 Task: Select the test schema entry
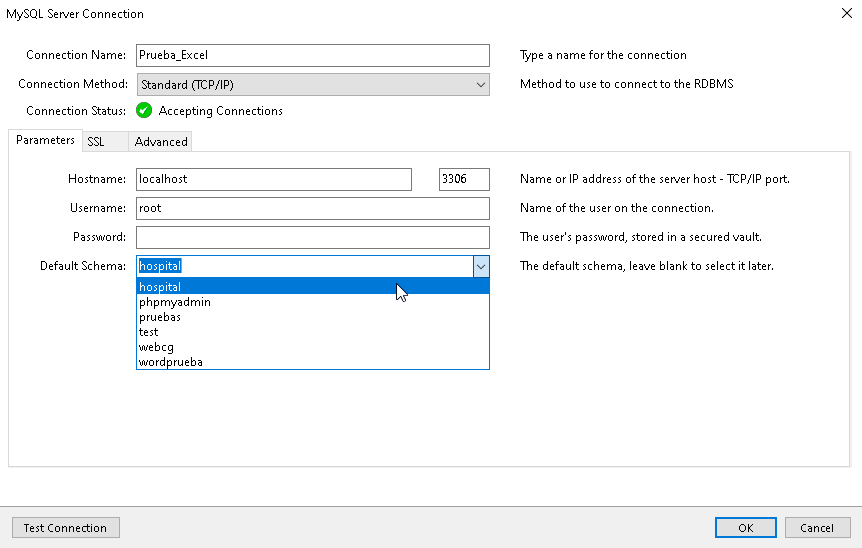click(x=149, y=332)
